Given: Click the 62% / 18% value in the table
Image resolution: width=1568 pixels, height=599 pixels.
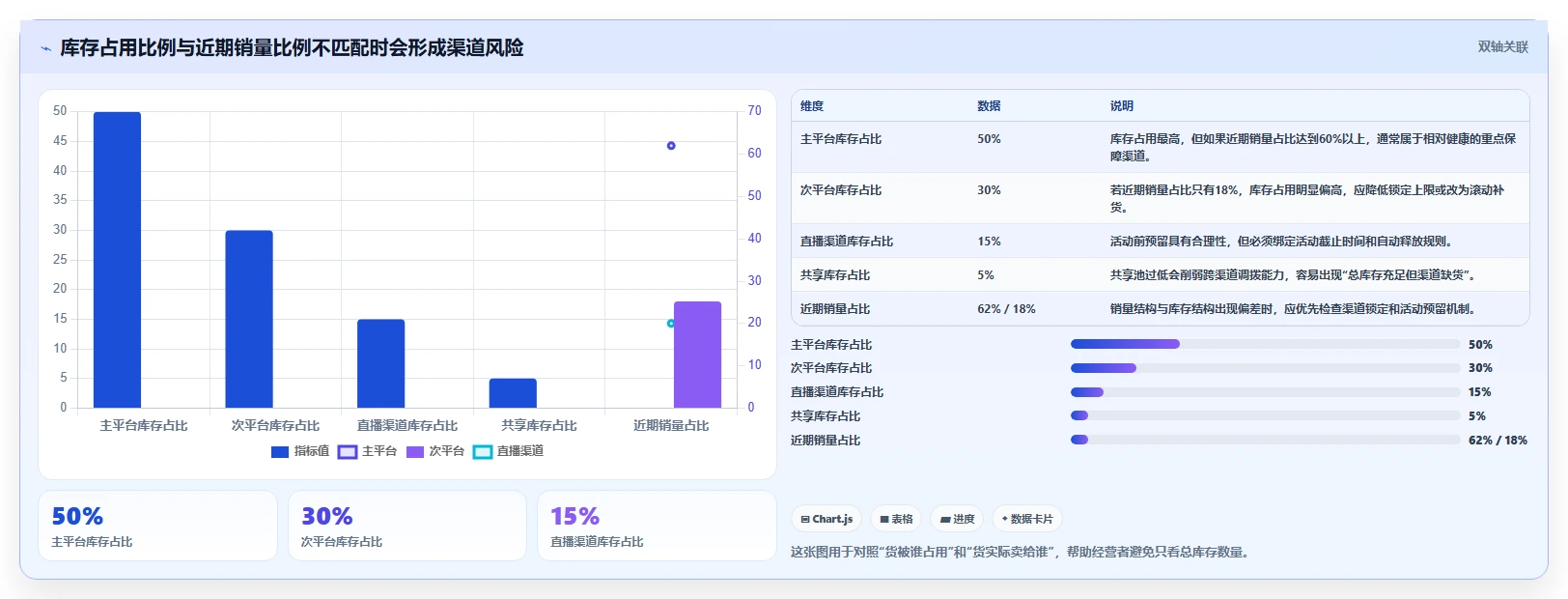Looking at the screenshot, I should coord(1006,309).
